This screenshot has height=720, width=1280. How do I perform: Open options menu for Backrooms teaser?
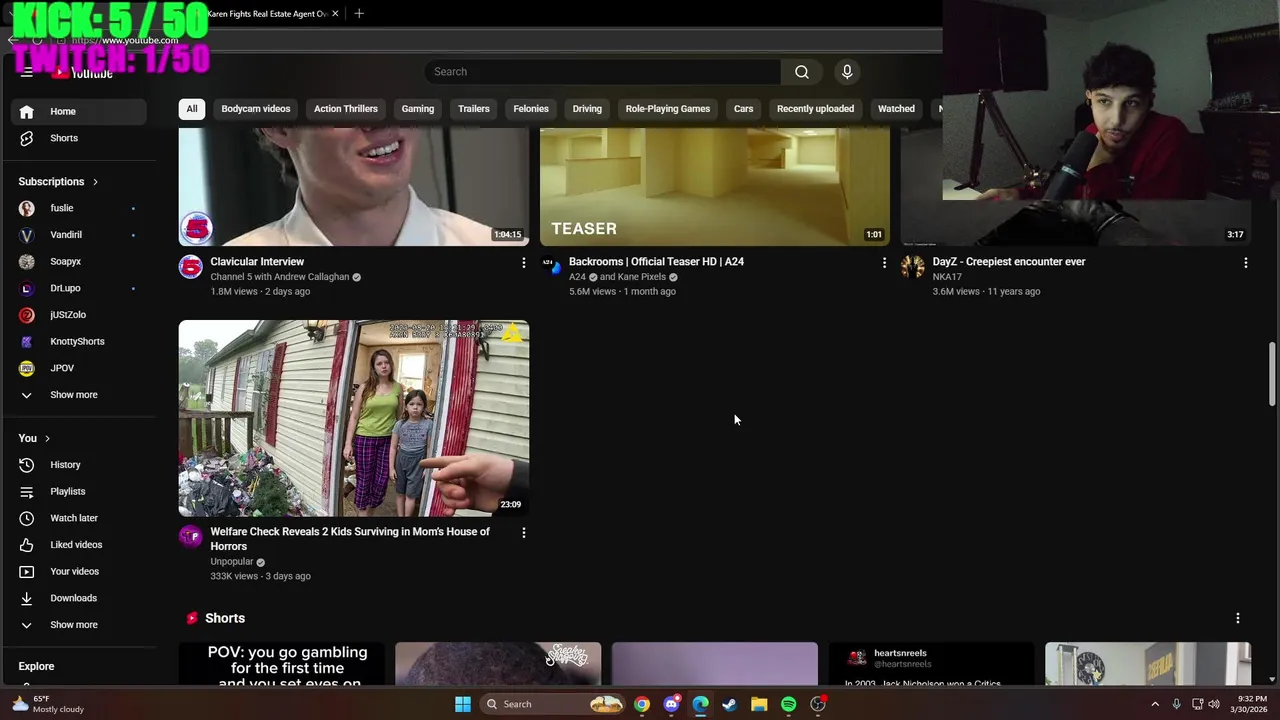884,263
